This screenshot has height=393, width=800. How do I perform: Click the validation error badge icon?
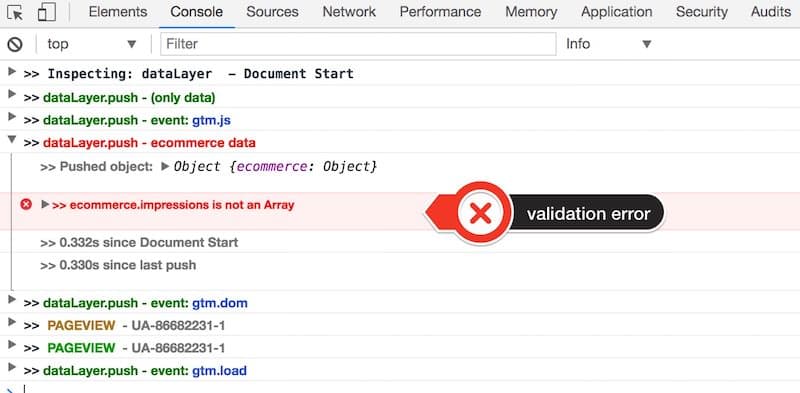[481, 213]
